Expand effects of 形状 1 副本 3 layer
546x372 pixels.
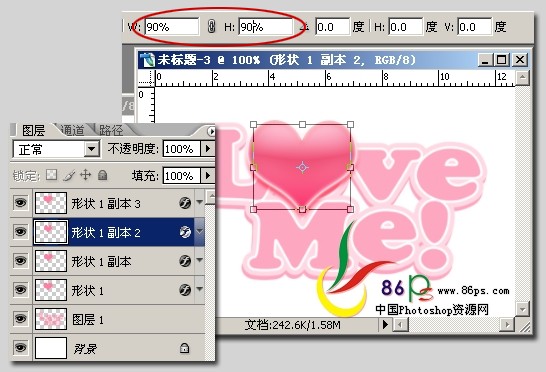200,202
